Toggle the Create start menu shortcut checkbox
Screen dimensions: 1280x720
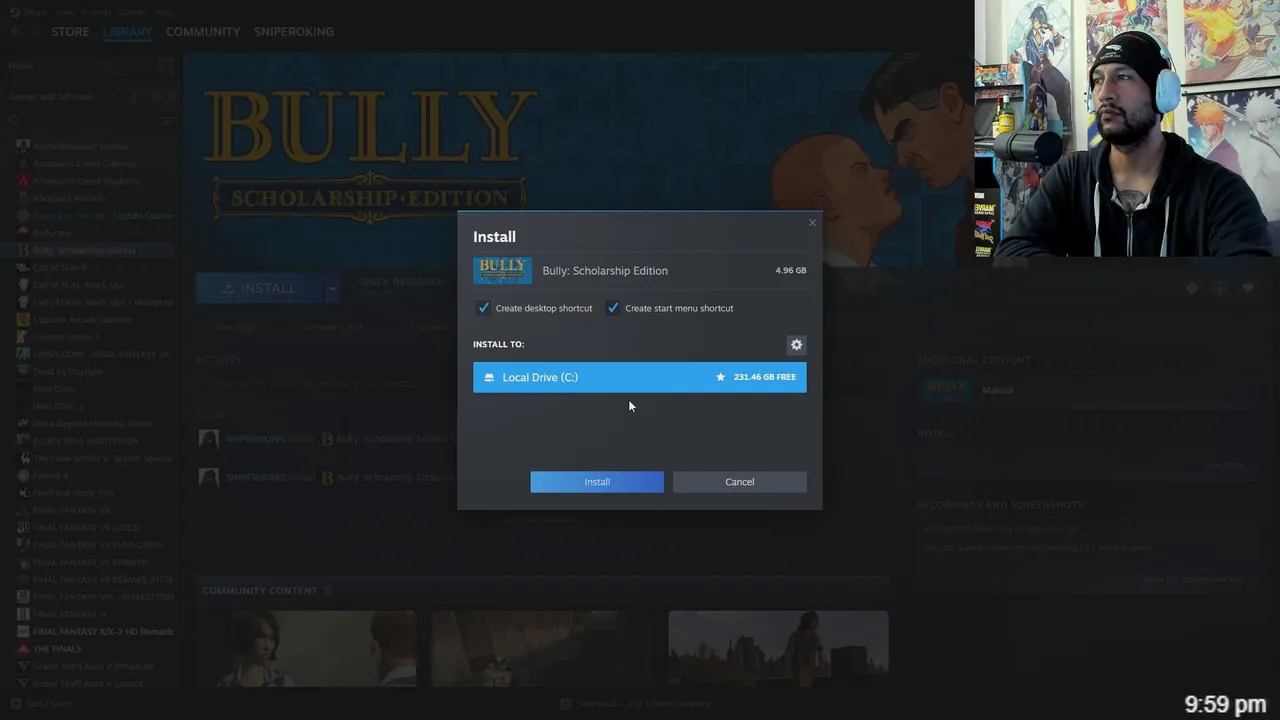[x=613, y=308]
